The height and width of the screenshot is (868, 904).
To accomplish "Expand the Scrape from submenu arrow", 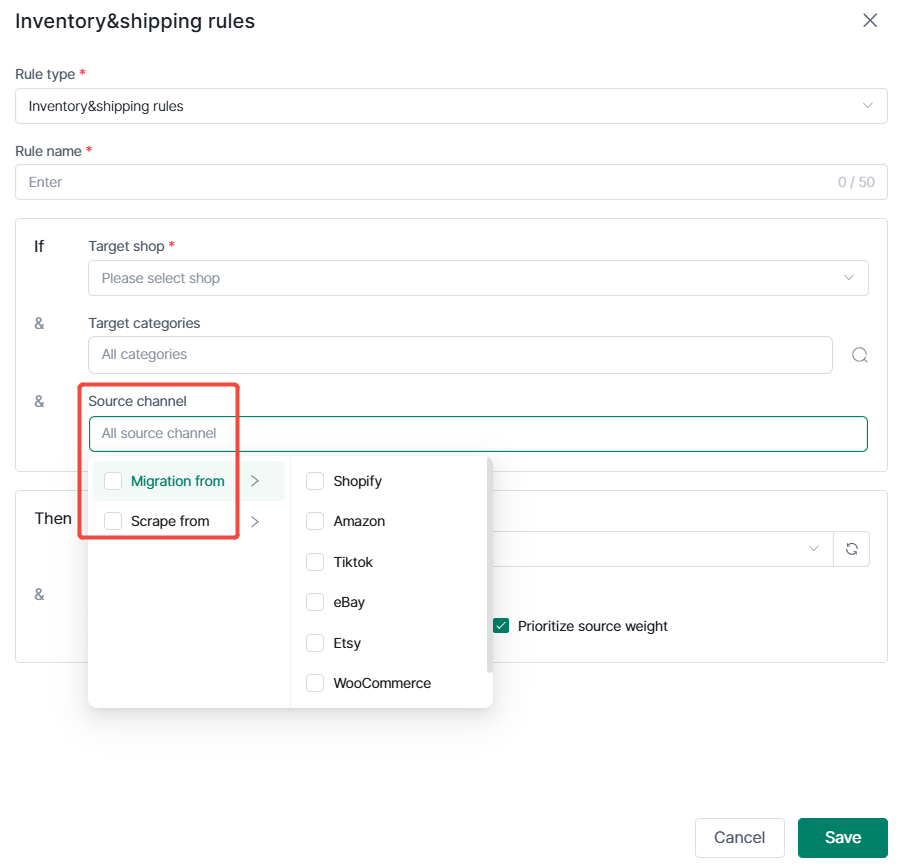I will pos(255,522).
